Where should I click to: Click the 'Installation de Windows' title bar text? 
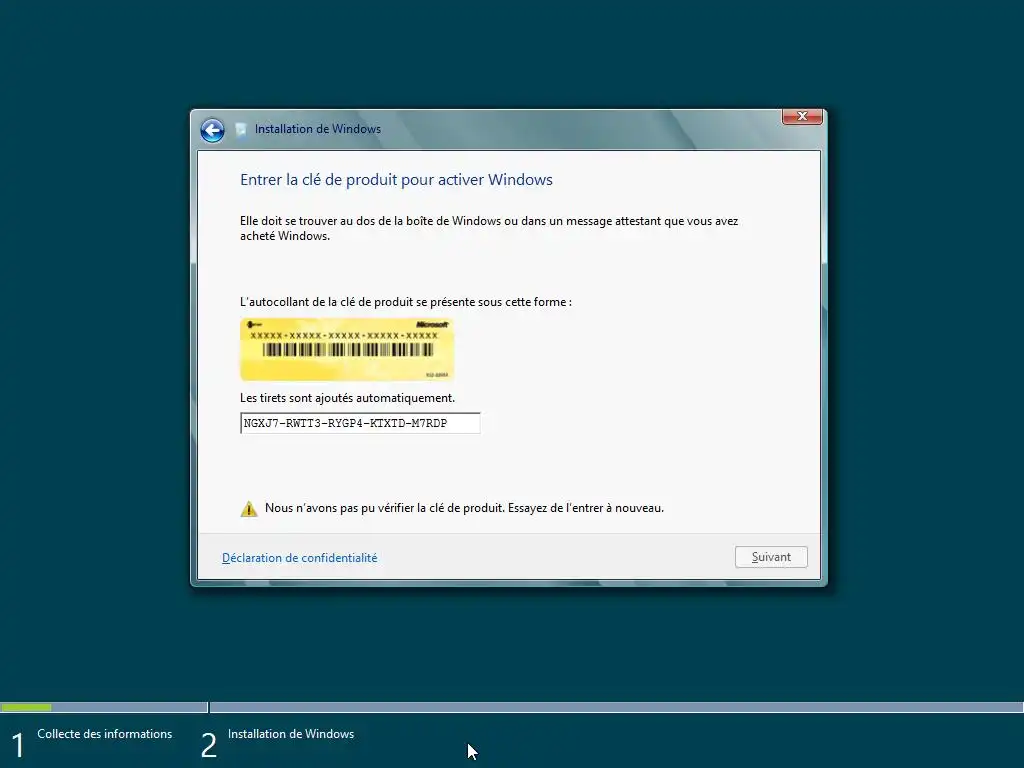pos(318,129)
